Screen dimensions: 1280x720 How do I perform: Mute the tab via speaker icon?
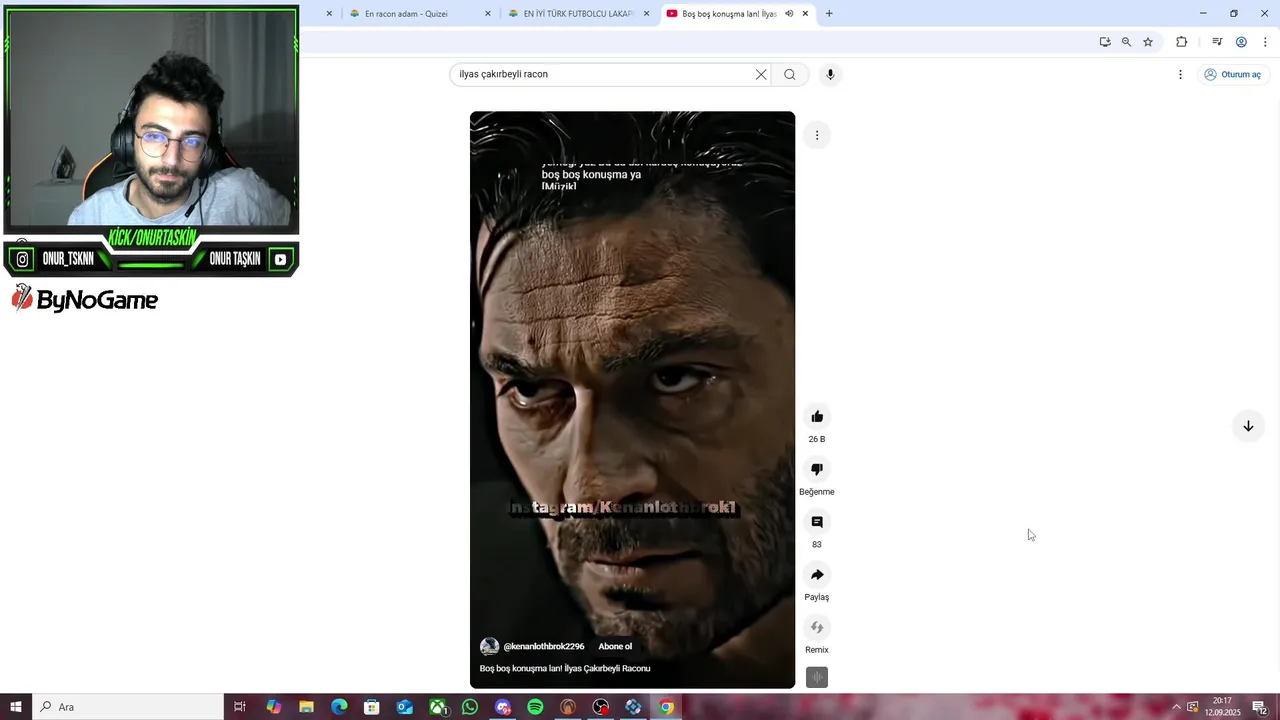pyautogui.click(x=789, y=14)
